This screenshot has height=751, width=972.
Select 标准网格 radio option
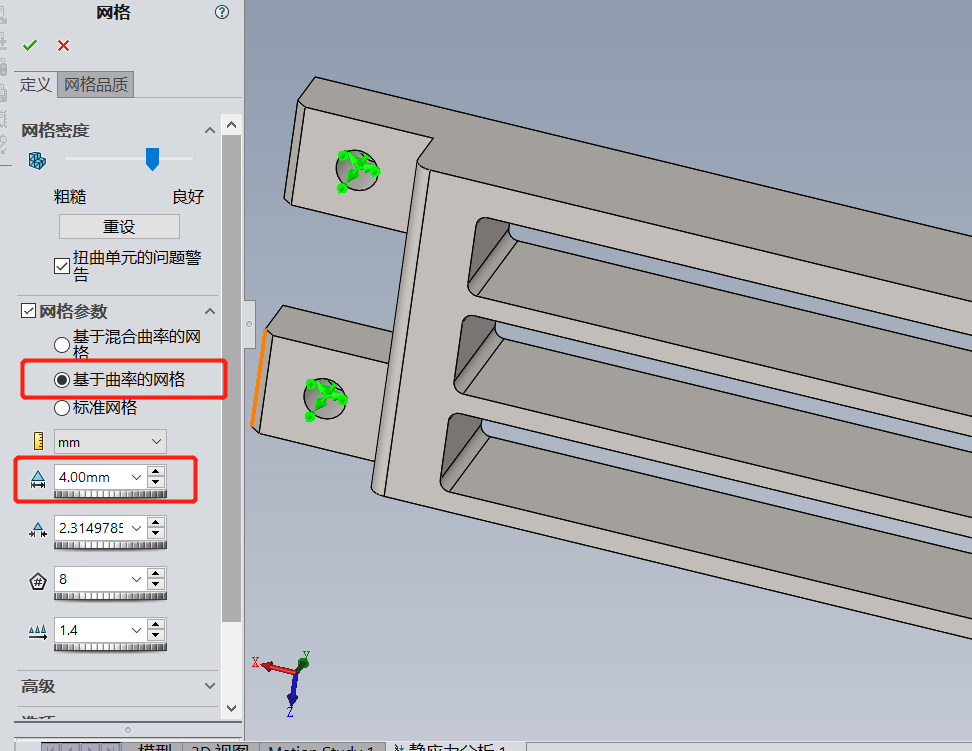pyautogui.click(x=61, y=408)
